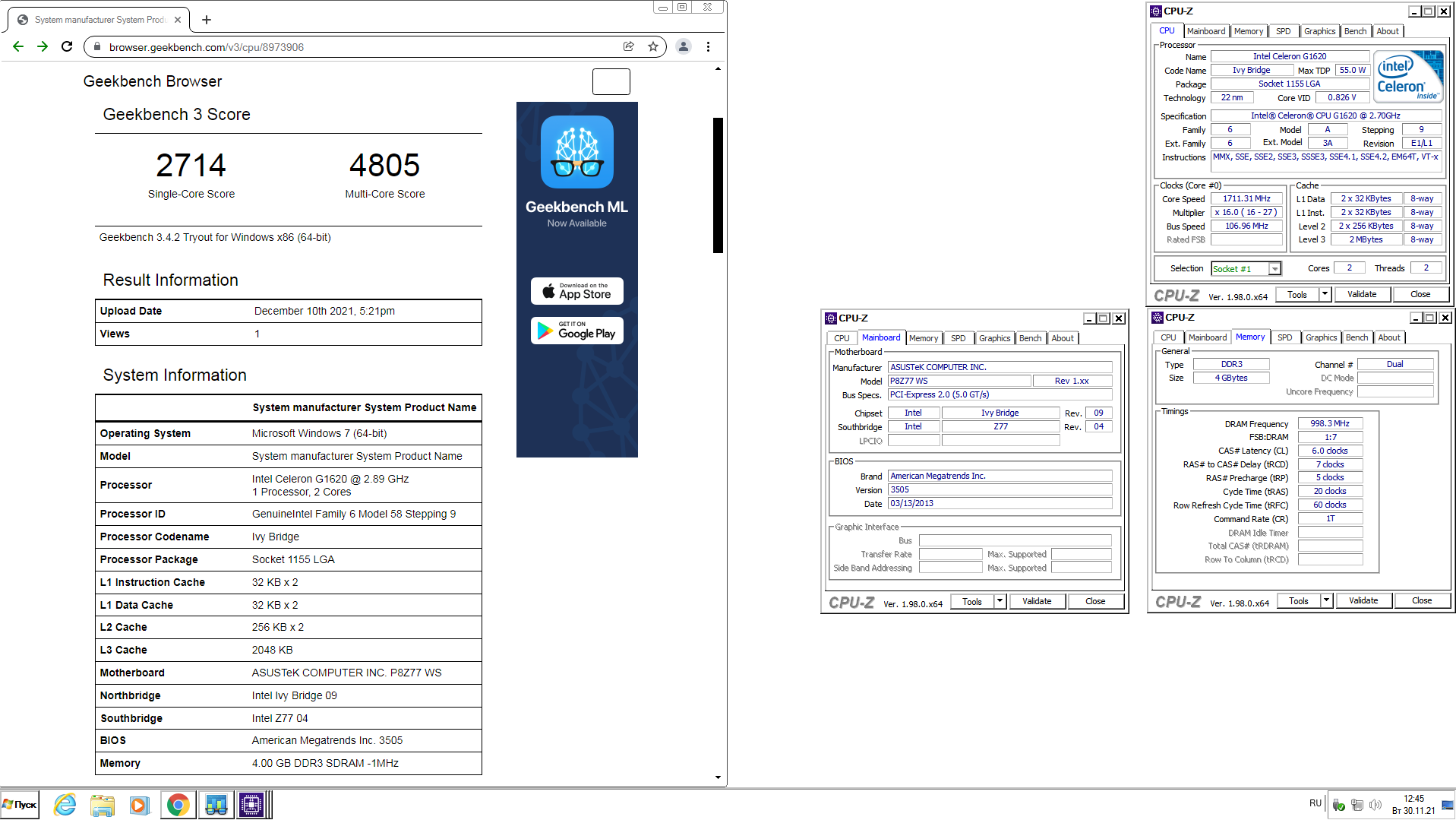
Task: Close the System manufacturer browser tab
Action: tap(178, 20)
